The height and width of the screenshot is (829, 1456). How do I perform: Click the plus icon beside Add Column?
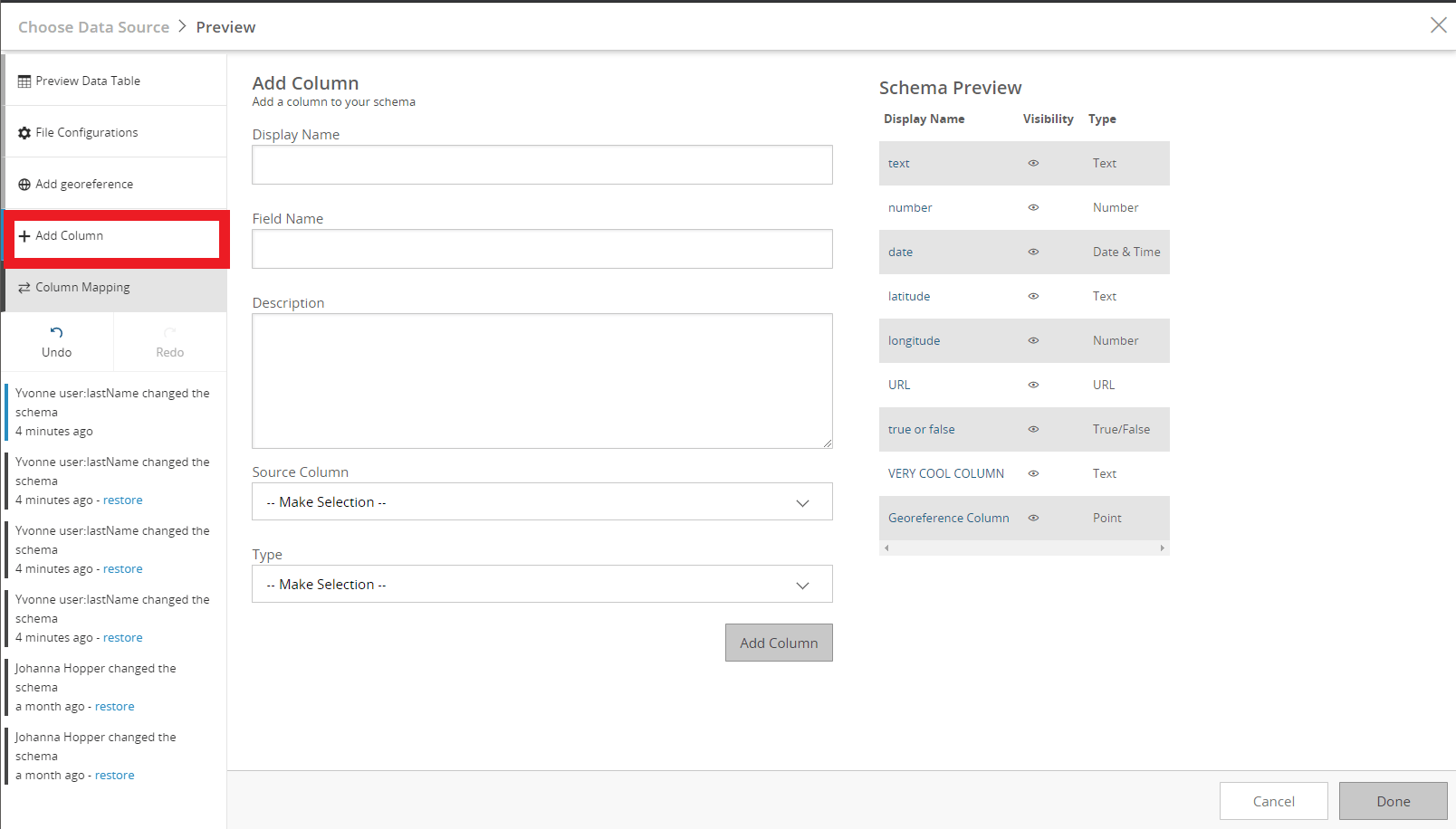click(24, 236)
